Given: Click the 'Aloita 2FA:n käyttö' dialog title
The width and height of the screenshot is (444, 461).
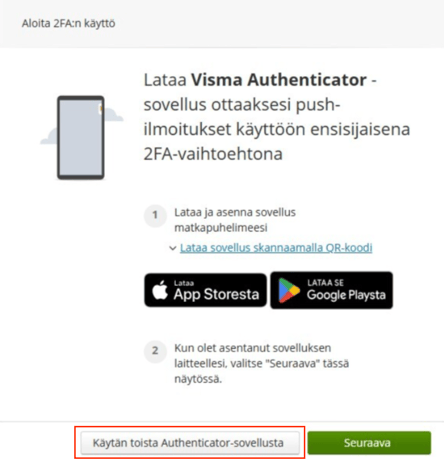Looking at the screenshot, I should (x=69, y=24).
